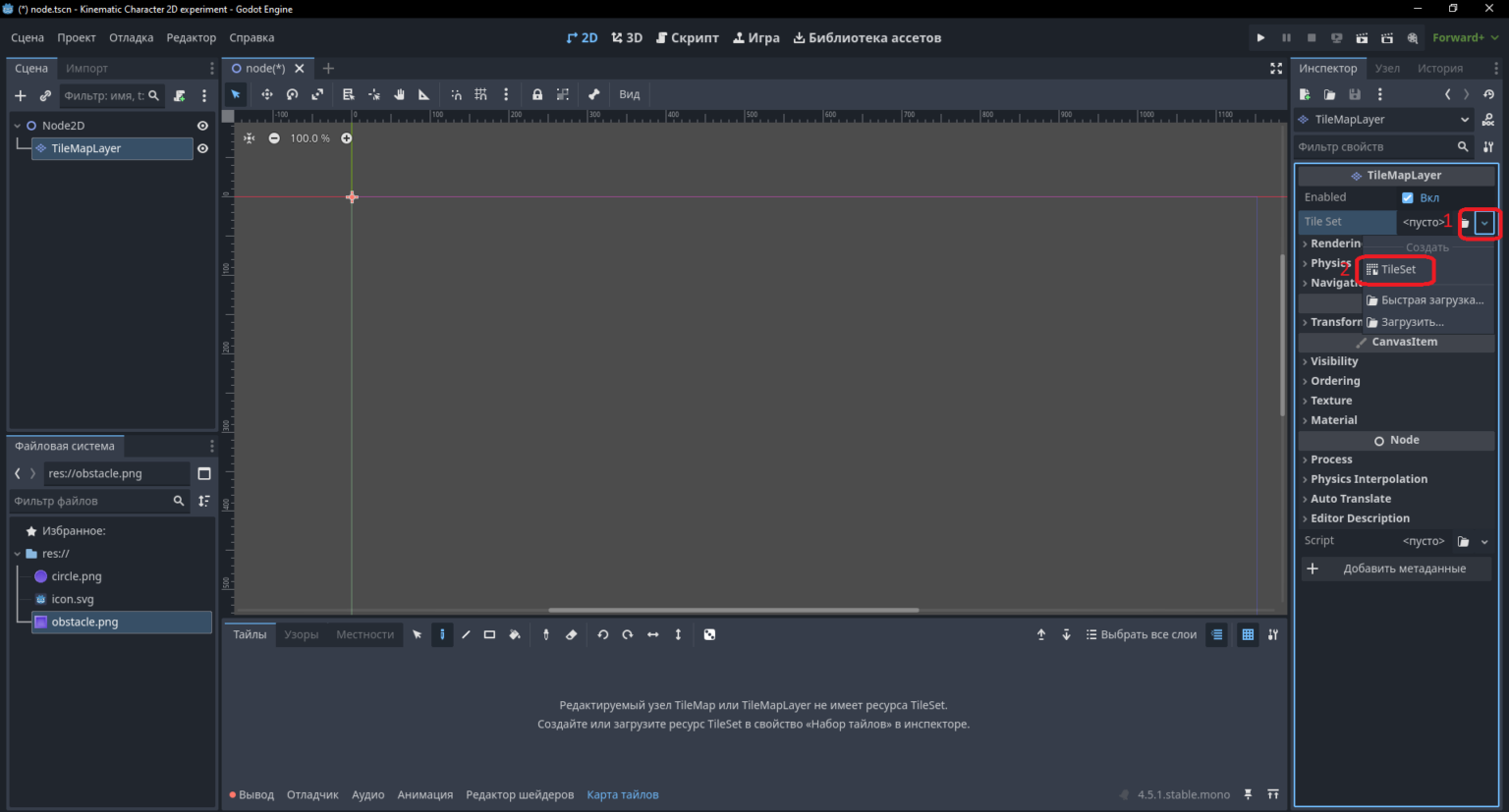Hide the TileMapLayer node visibility
The image size is (1509, 812).
(202, 148)
